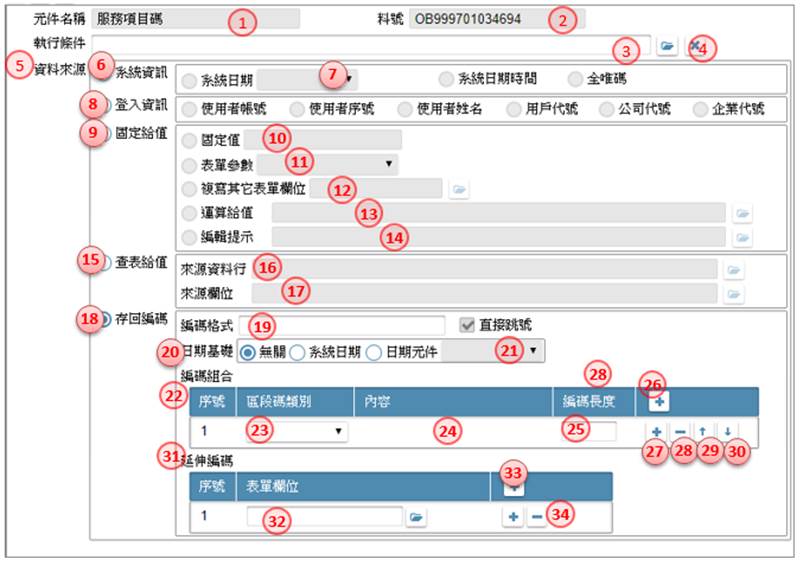Screen dimensions: 803x565
Task: Add row with plus in 延伸編碼 row 1
Action: (513, 517)
